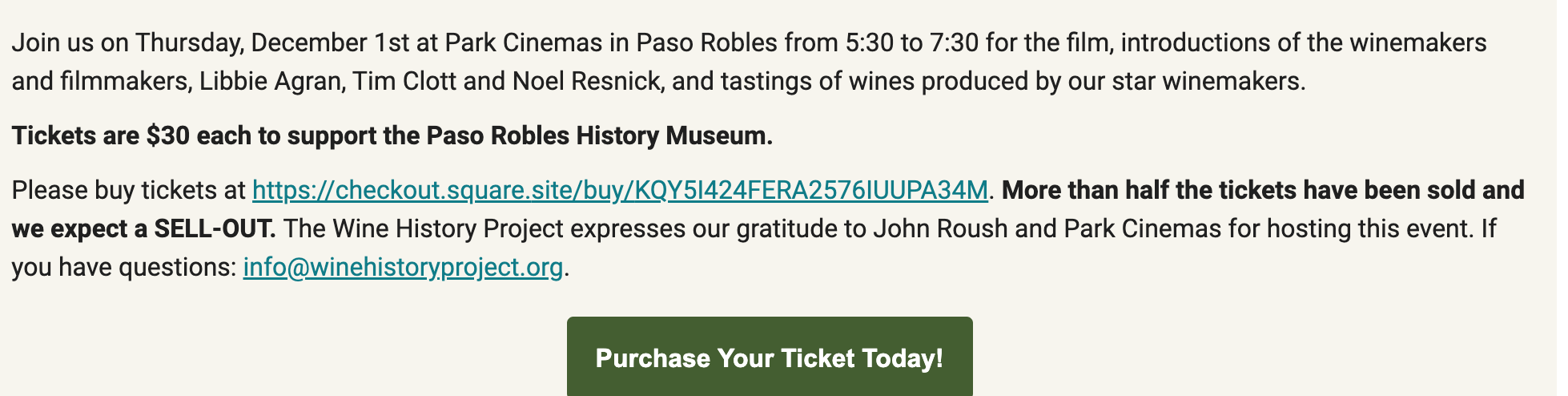The image size is (1568, 396).
Task: Click the Purchase Your Ticket Today! button
Action: (x=770, y=357)
